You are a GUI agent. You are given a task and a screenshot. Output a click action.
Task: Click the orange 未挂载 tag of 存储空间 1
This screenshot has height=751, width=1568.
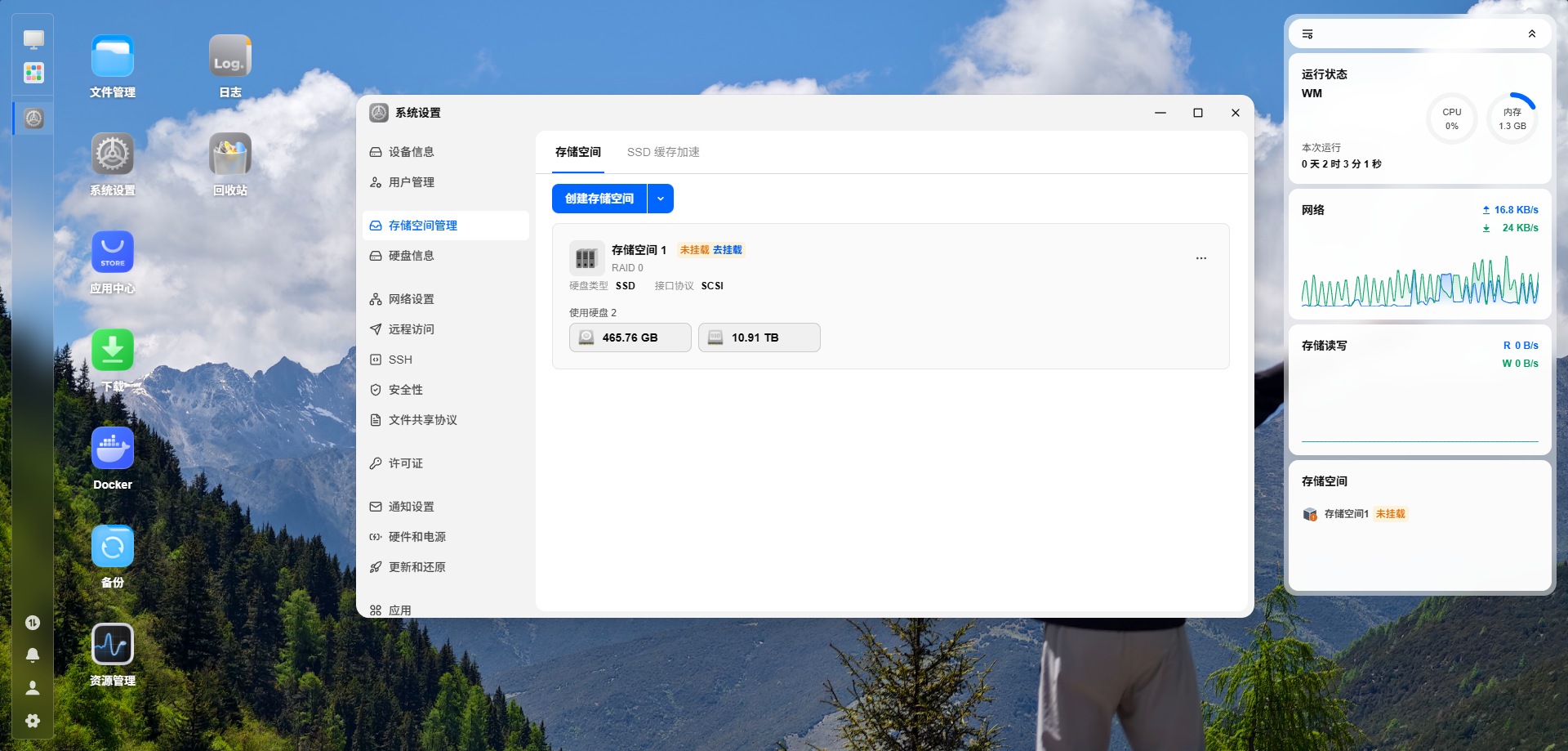coord(695,250)
